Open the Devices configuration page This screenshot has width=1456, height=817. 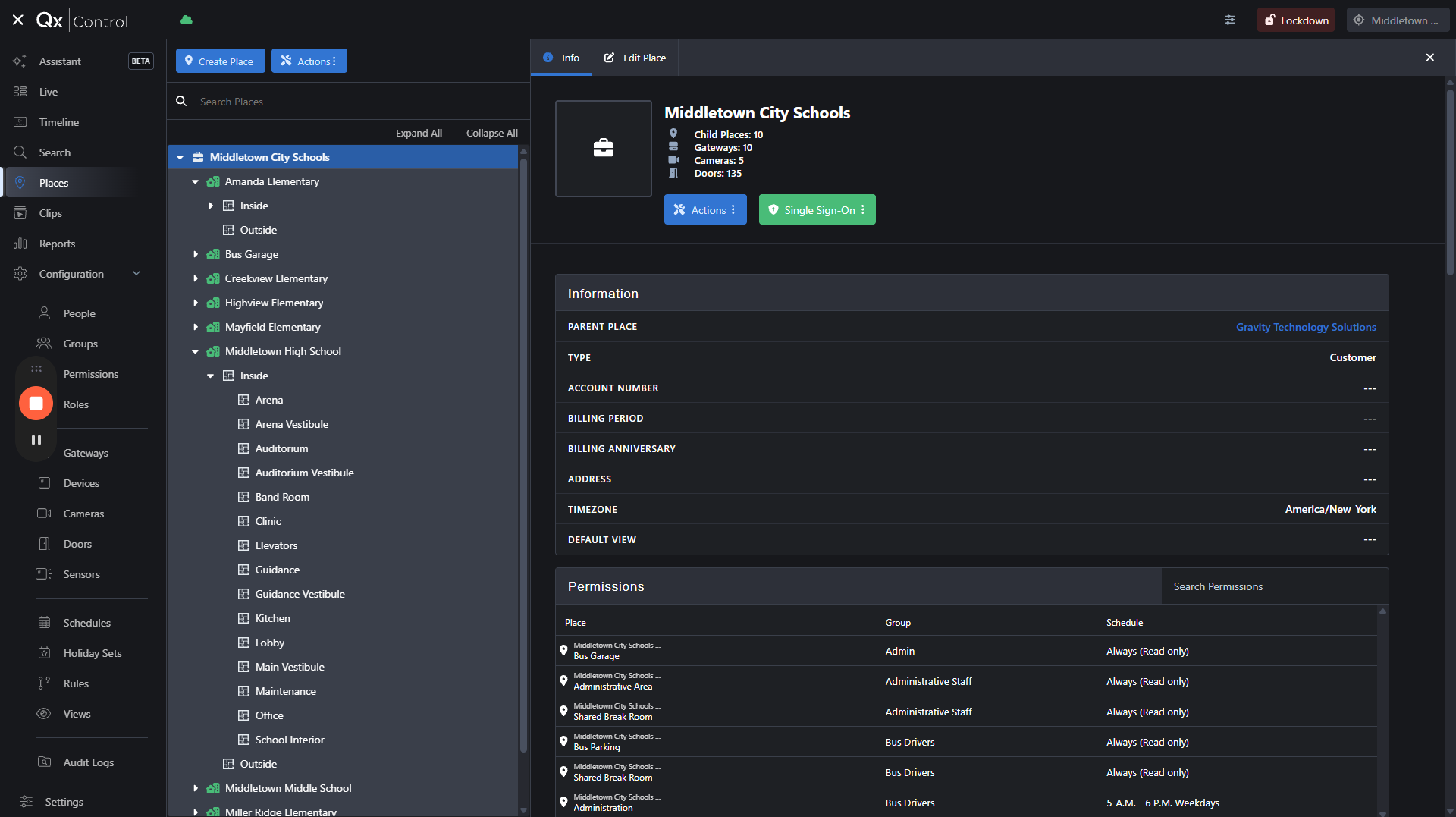point(81,483)
